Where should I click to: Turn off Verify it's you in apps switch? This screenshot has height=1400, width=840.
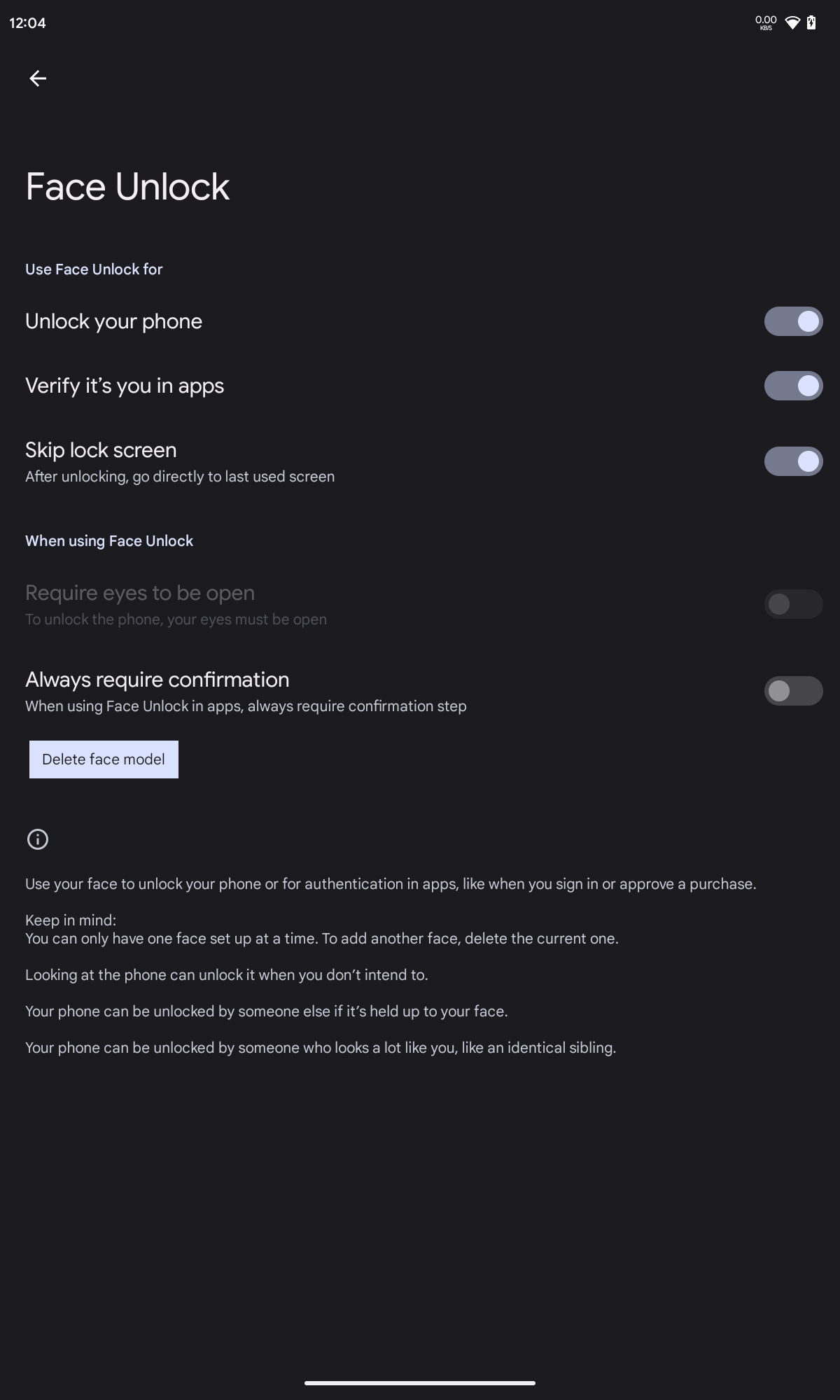(x=793, y=386)
